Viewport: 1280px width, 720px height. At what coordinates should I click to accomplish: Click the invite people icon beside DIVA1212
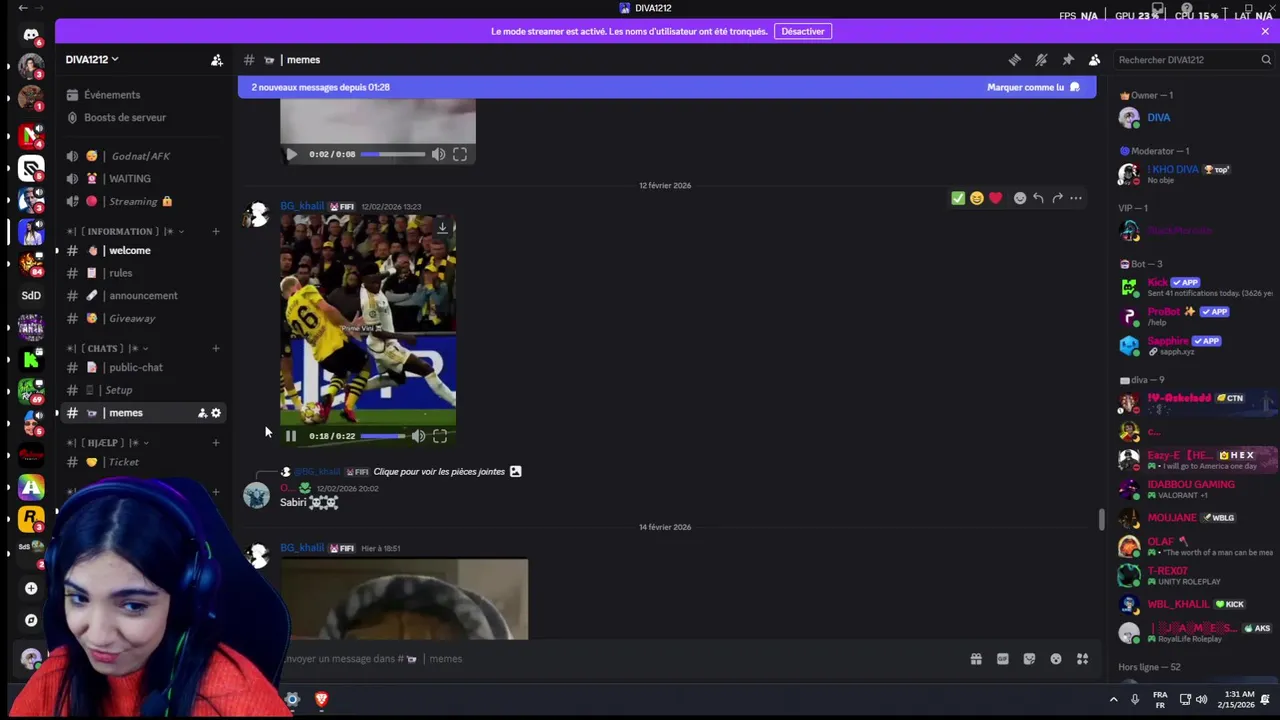click(x=217, y=60)
